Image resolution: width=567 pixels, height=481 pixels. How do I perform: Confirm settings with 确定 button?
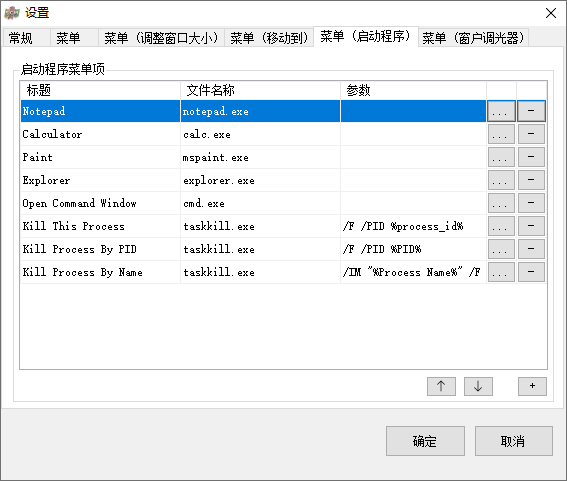(x=425, y=441)
